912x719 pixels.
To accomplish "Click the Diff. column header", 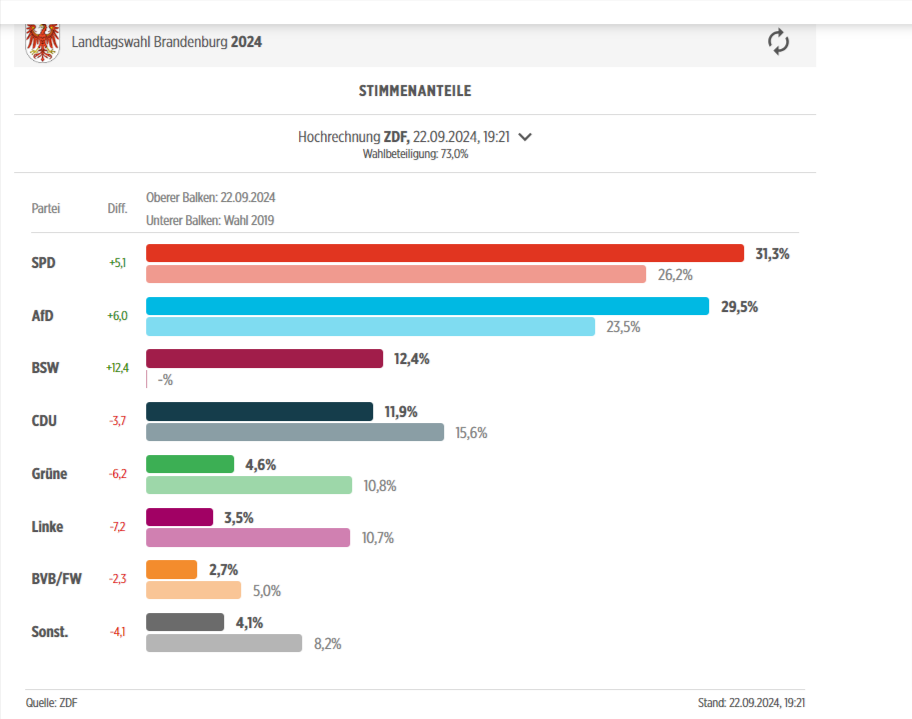I will pyautogui.click(x=118, y=209).
